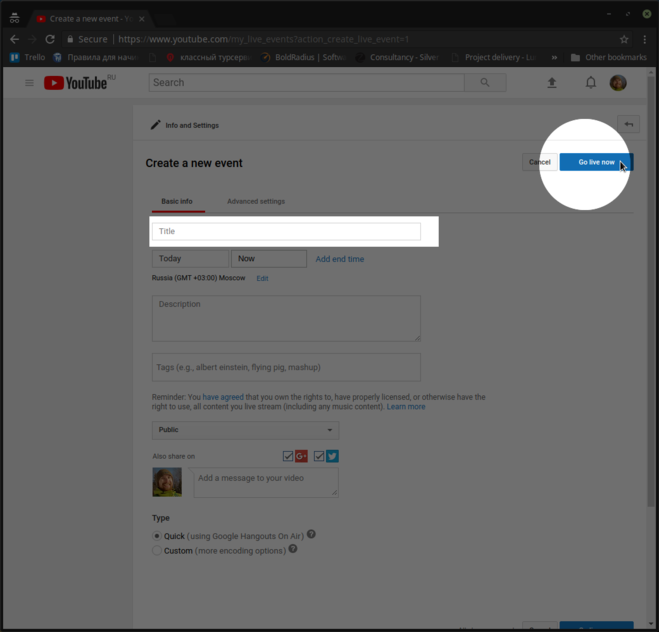Open the Consultancy - Silver bookmark
659x632 pixels.
tap(397, 57)
